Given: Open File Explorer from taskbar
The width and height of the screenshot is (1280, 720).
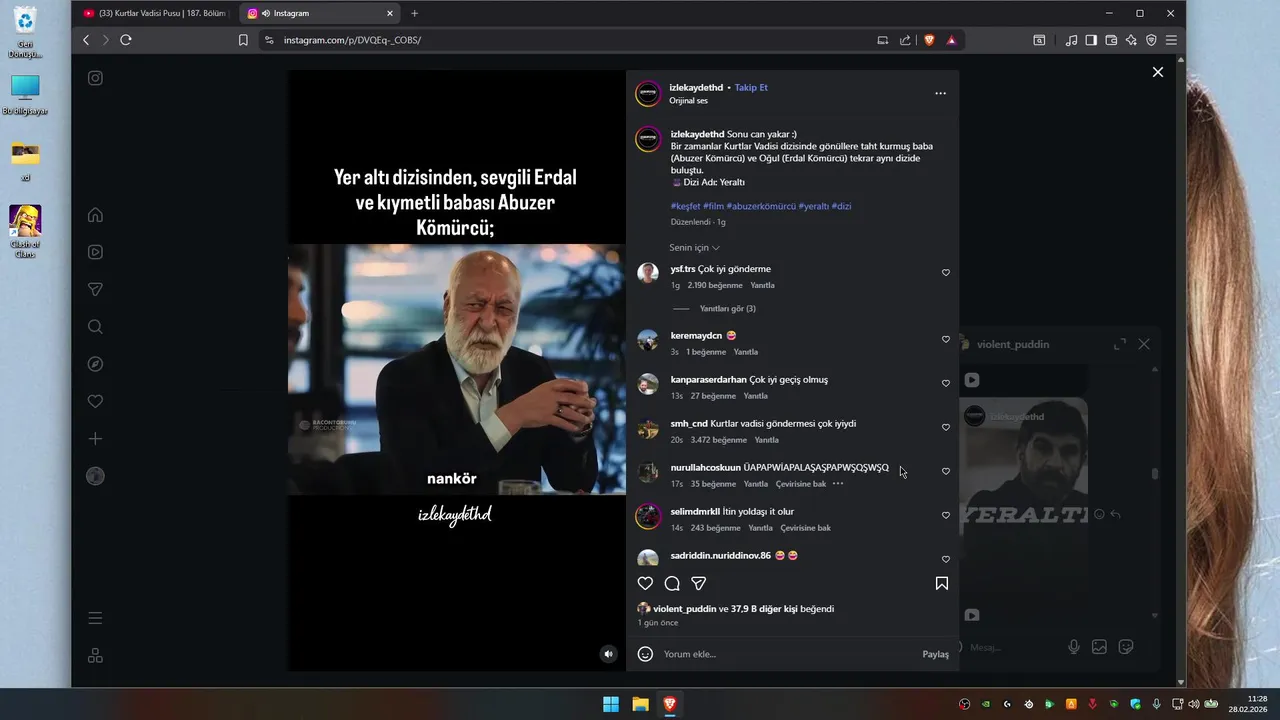Looking at the screenshot, I should click(x=640, y=704).
